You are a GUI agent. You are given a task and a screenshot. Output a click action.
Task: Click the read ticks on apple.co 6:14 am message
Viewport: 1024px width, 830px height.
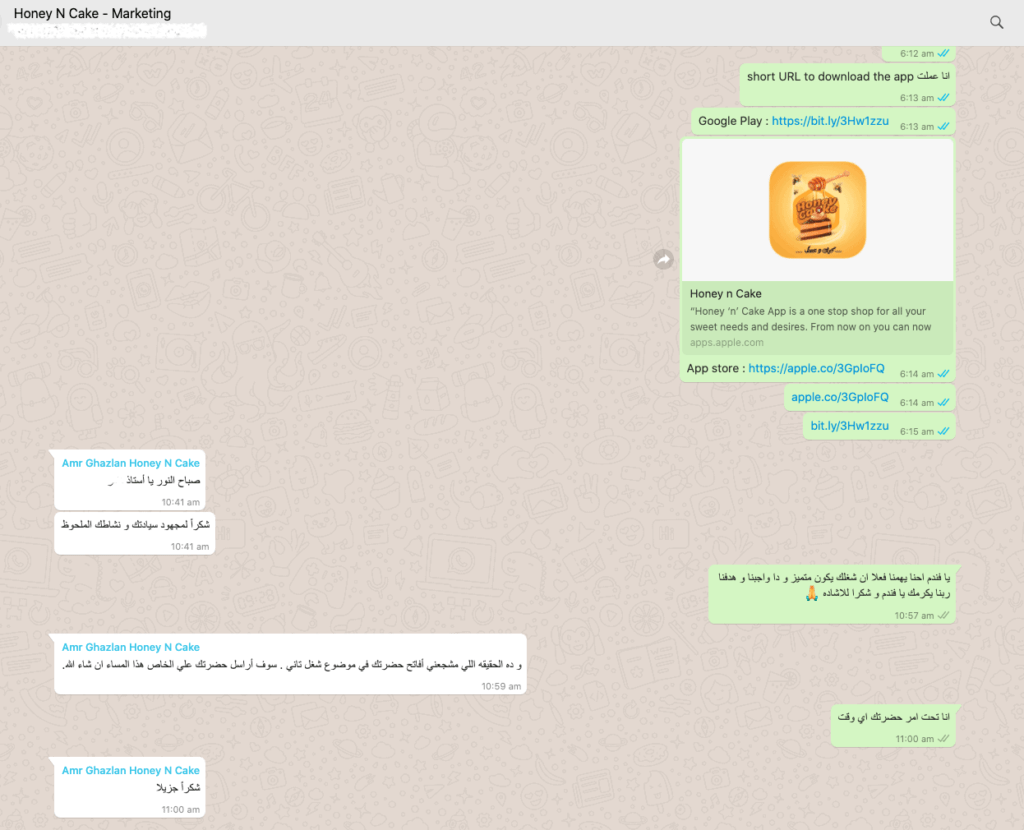click(x=944, y=403)
